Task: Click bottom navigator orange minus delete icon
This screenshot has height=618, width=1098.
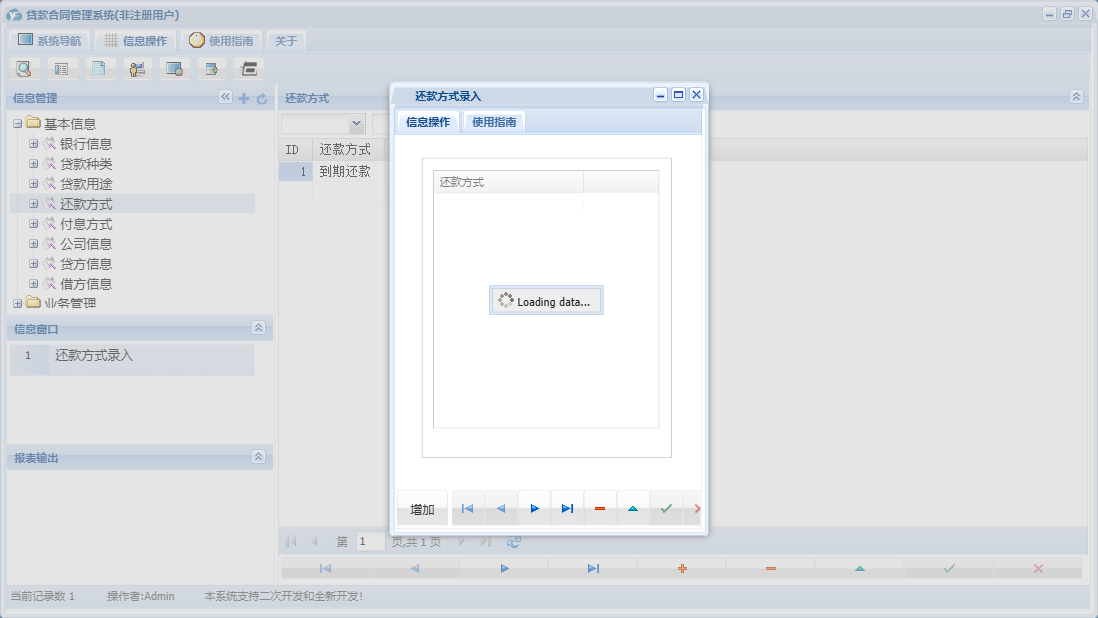Action: [771, 568]
